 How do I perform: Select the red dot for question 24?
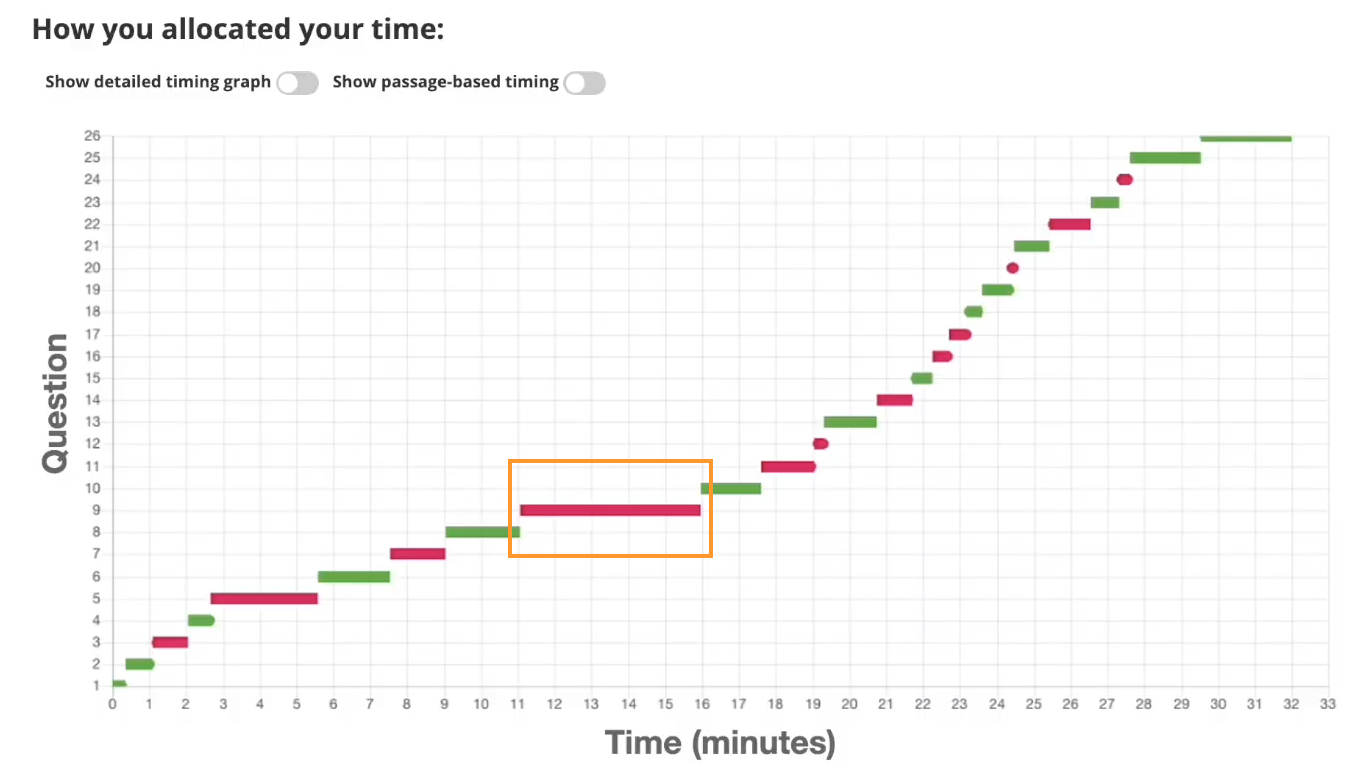(1124, 180)
